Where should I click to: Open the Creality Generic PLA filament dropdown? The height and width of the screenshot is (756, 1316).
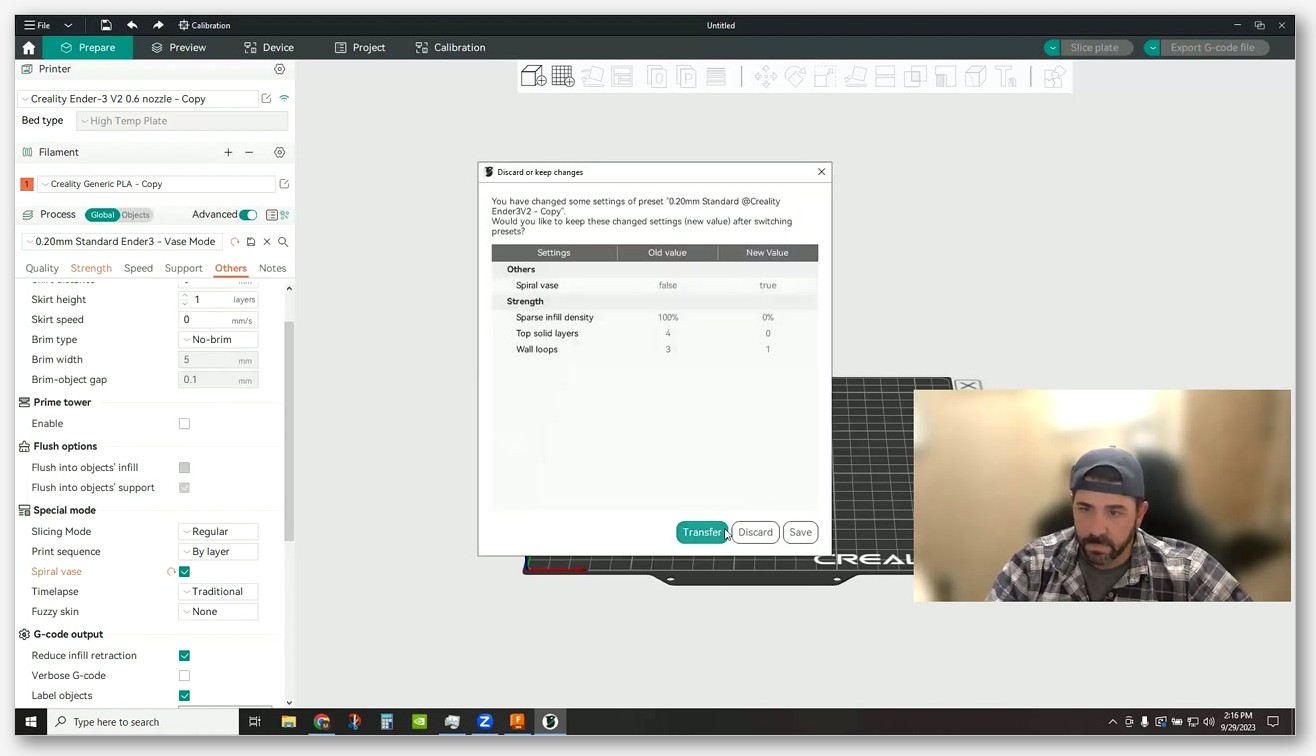(156, 184)
